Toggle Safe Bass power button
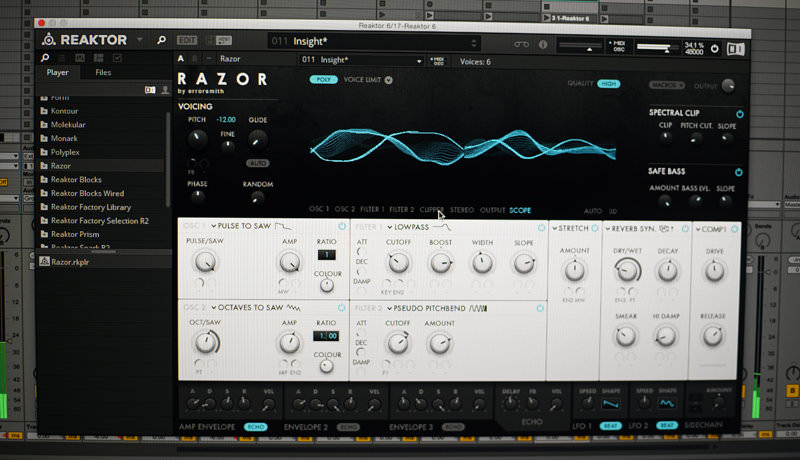 coord(738,172)
